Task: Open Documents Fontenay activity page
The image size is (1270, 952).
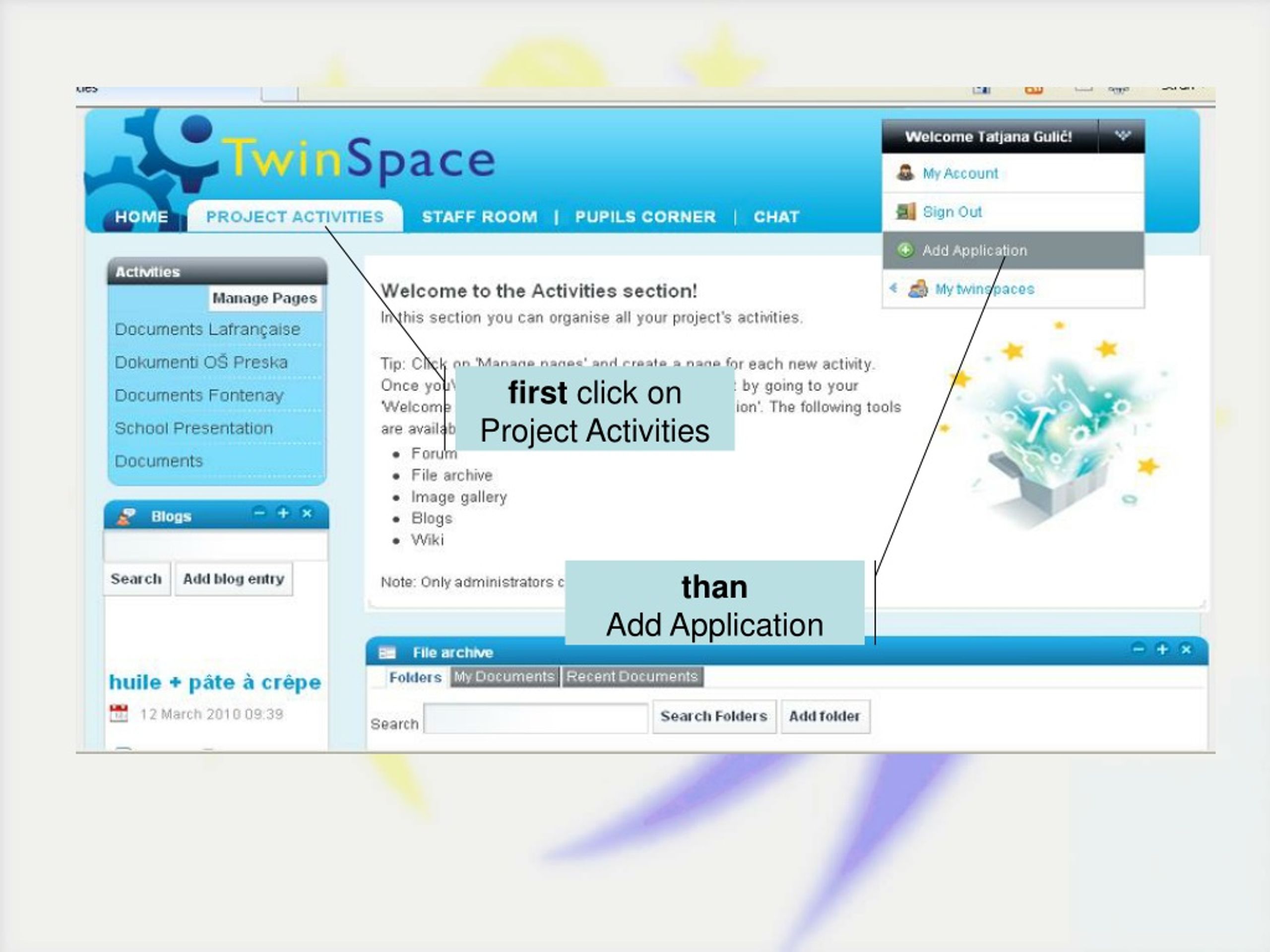Action: click(198, 395)
